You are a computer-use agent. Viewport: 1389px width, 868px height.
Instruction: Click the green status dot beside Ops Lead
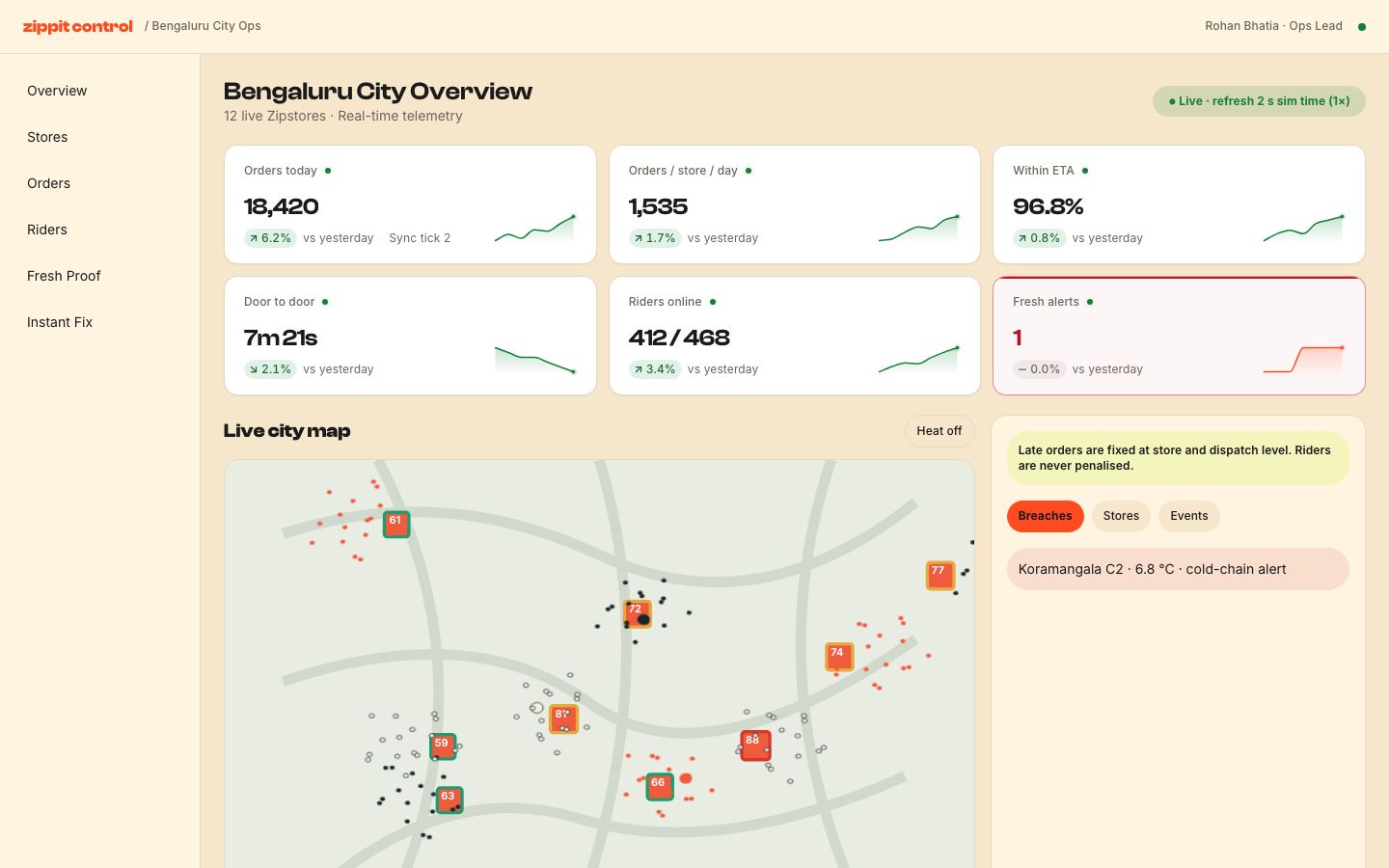(1362, 27)
